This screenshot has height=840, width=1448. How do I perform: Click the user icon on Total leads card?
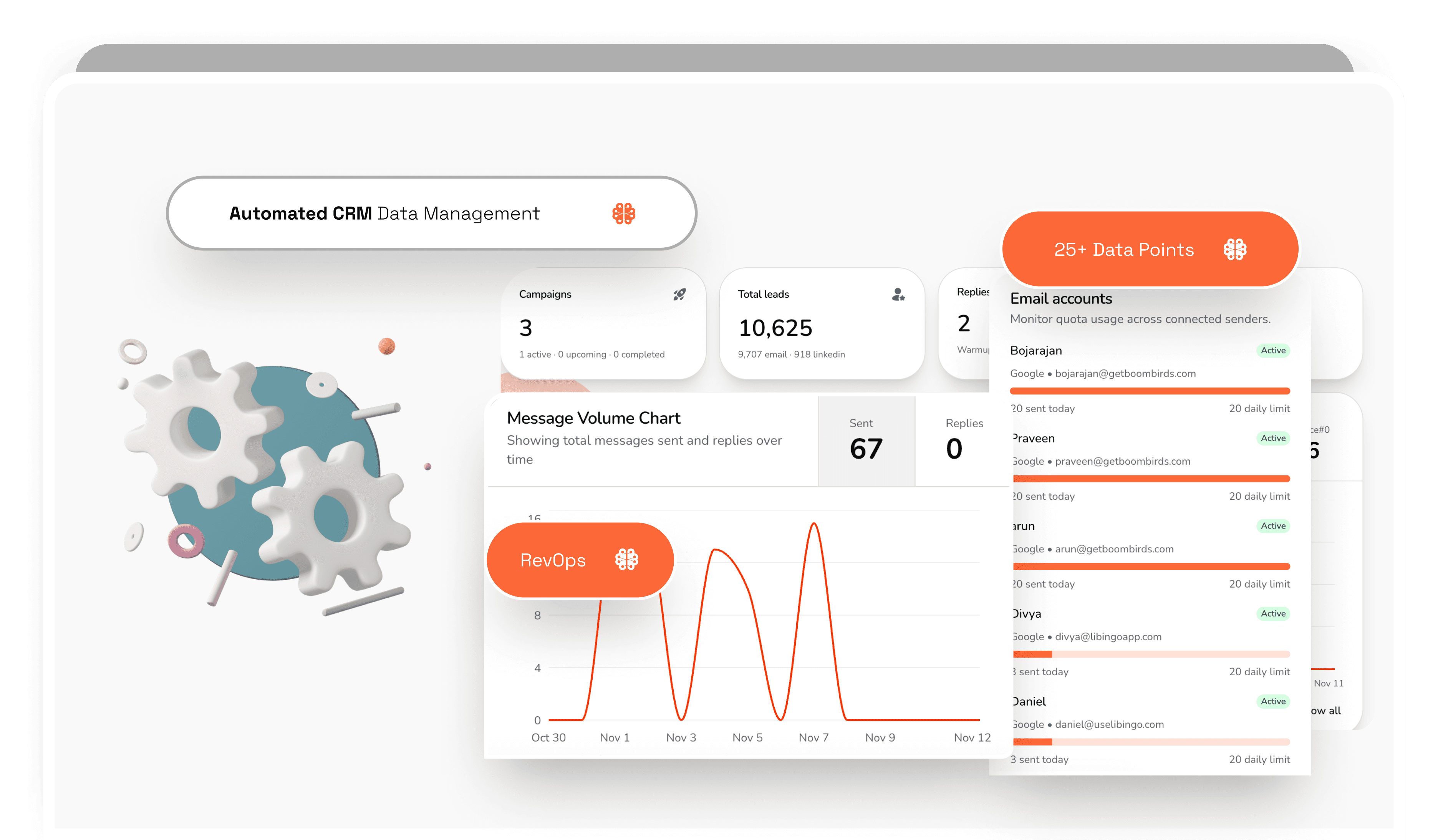(x=898, y=295)
